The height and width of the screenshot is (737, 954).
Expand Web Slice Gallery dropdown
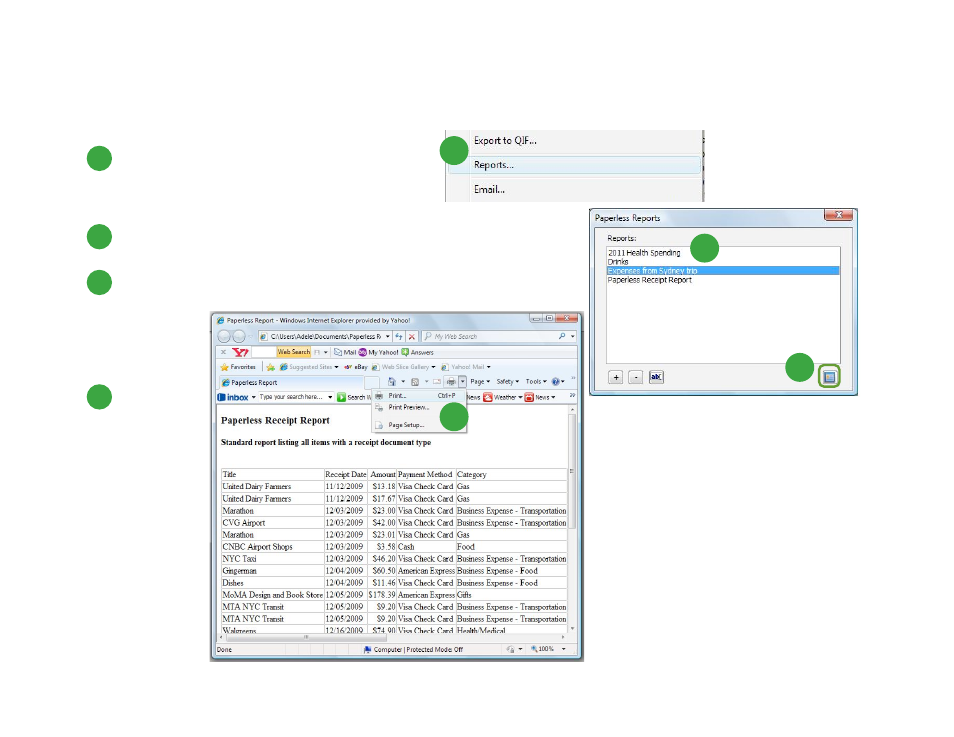pos(433,367)
